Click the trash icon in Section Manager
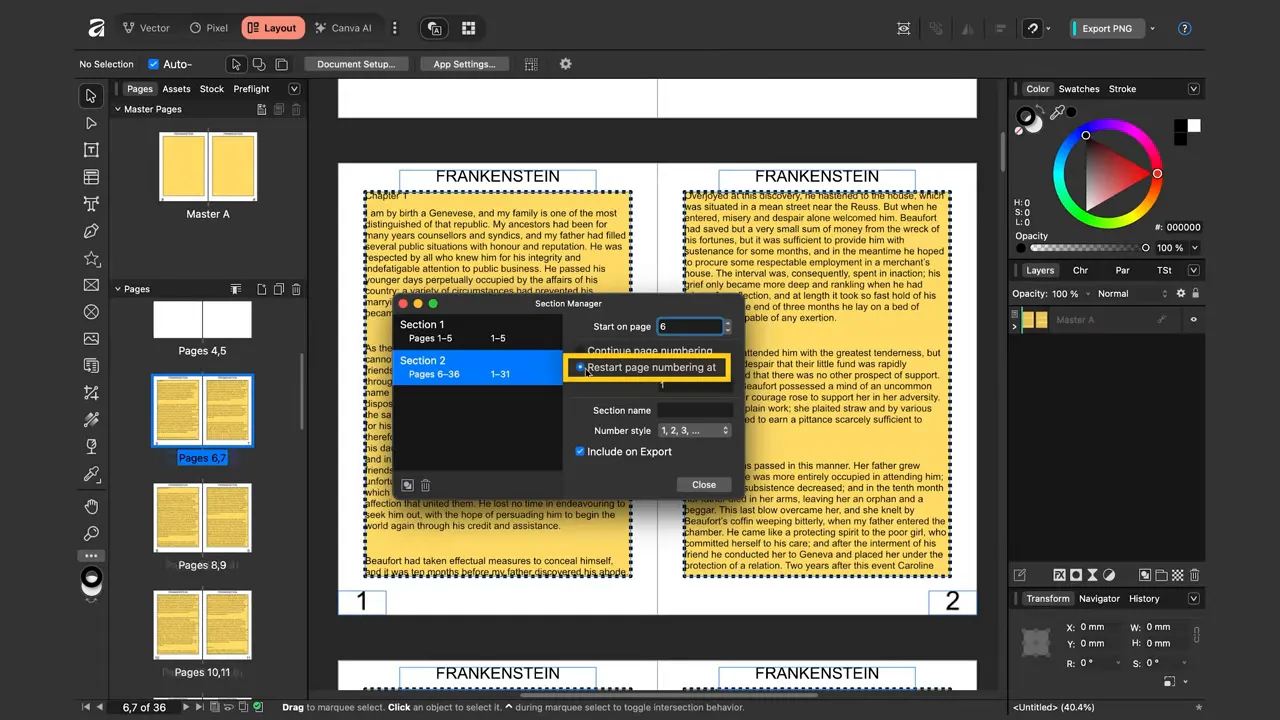The image size is (1280, 720). [425, 485]
